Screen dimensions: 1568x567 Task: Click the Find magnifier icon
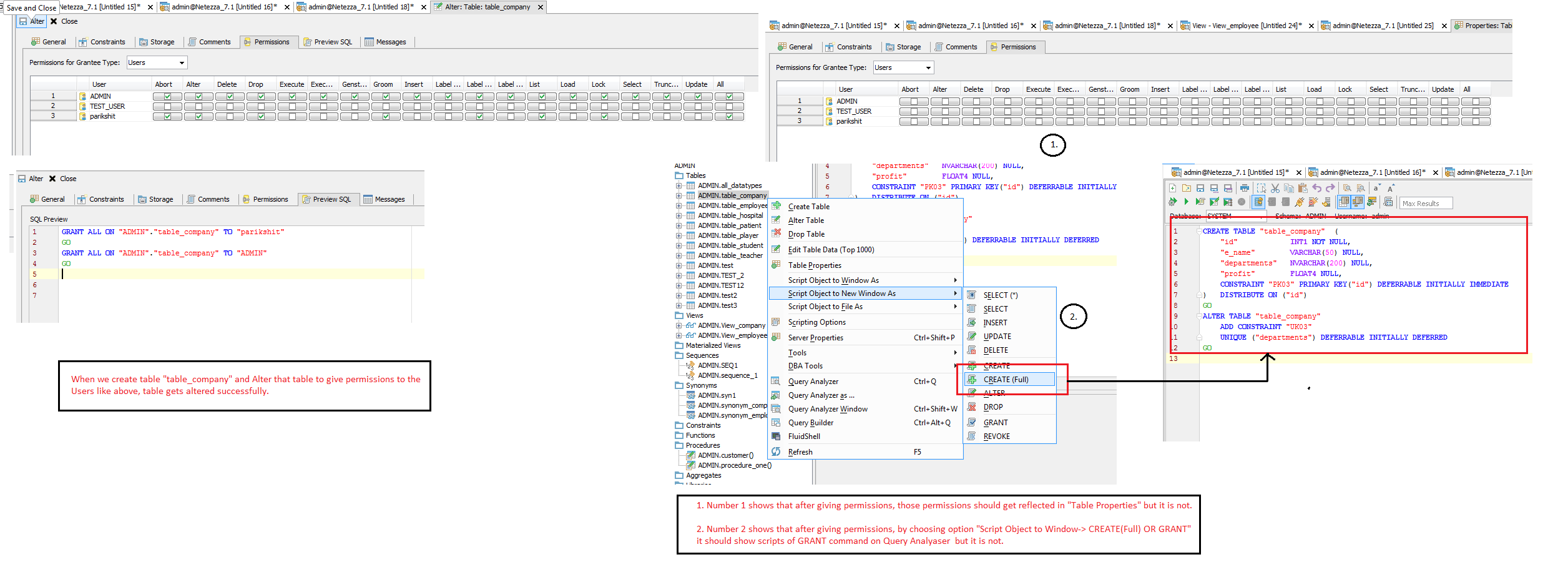(x=1347, y=188)
